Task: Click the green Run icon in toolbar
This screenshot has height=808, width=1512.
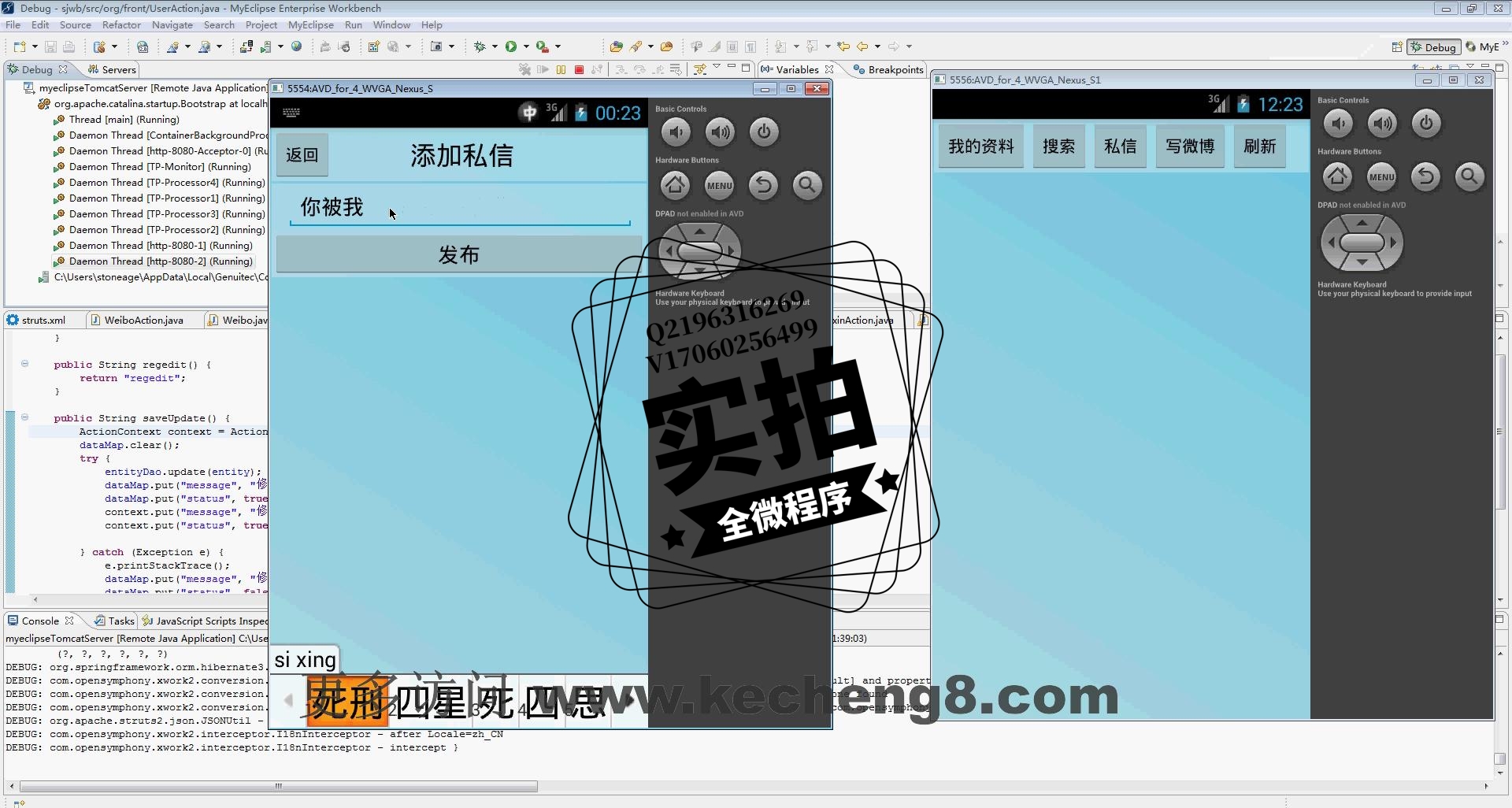Action: tap(511, 46)
